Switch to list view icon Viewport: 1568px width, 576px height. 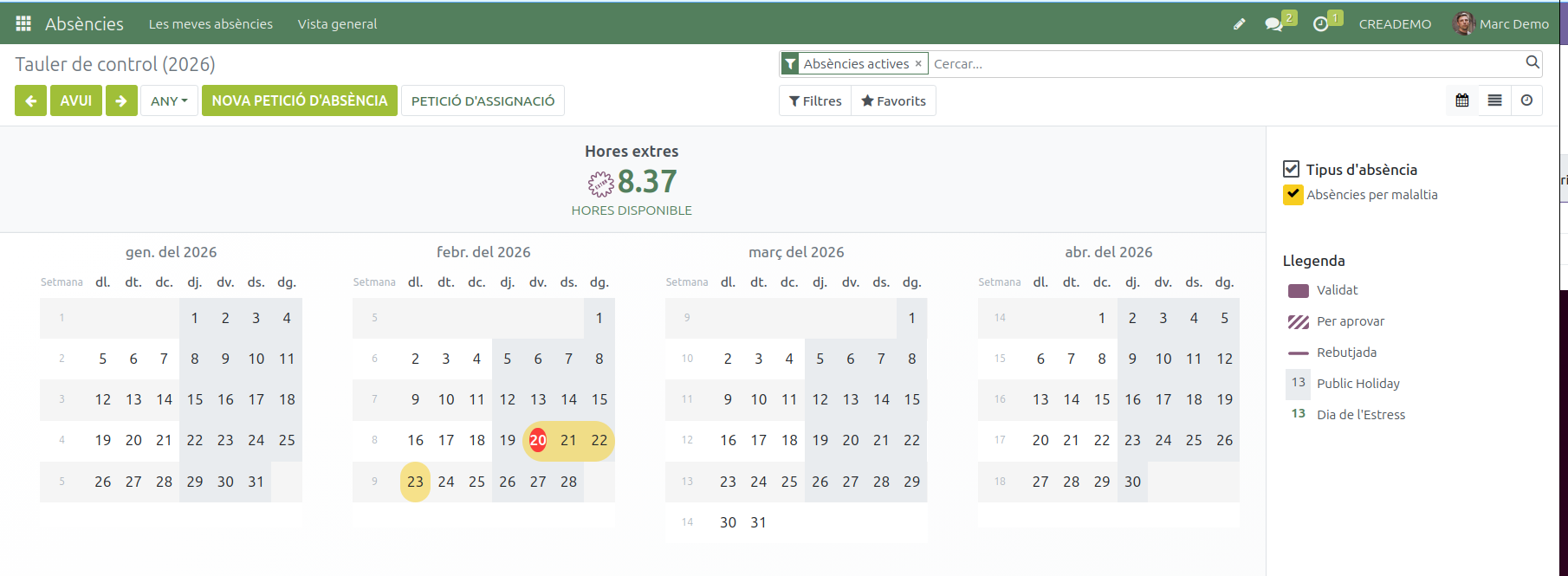click(x=1494, y=100)
